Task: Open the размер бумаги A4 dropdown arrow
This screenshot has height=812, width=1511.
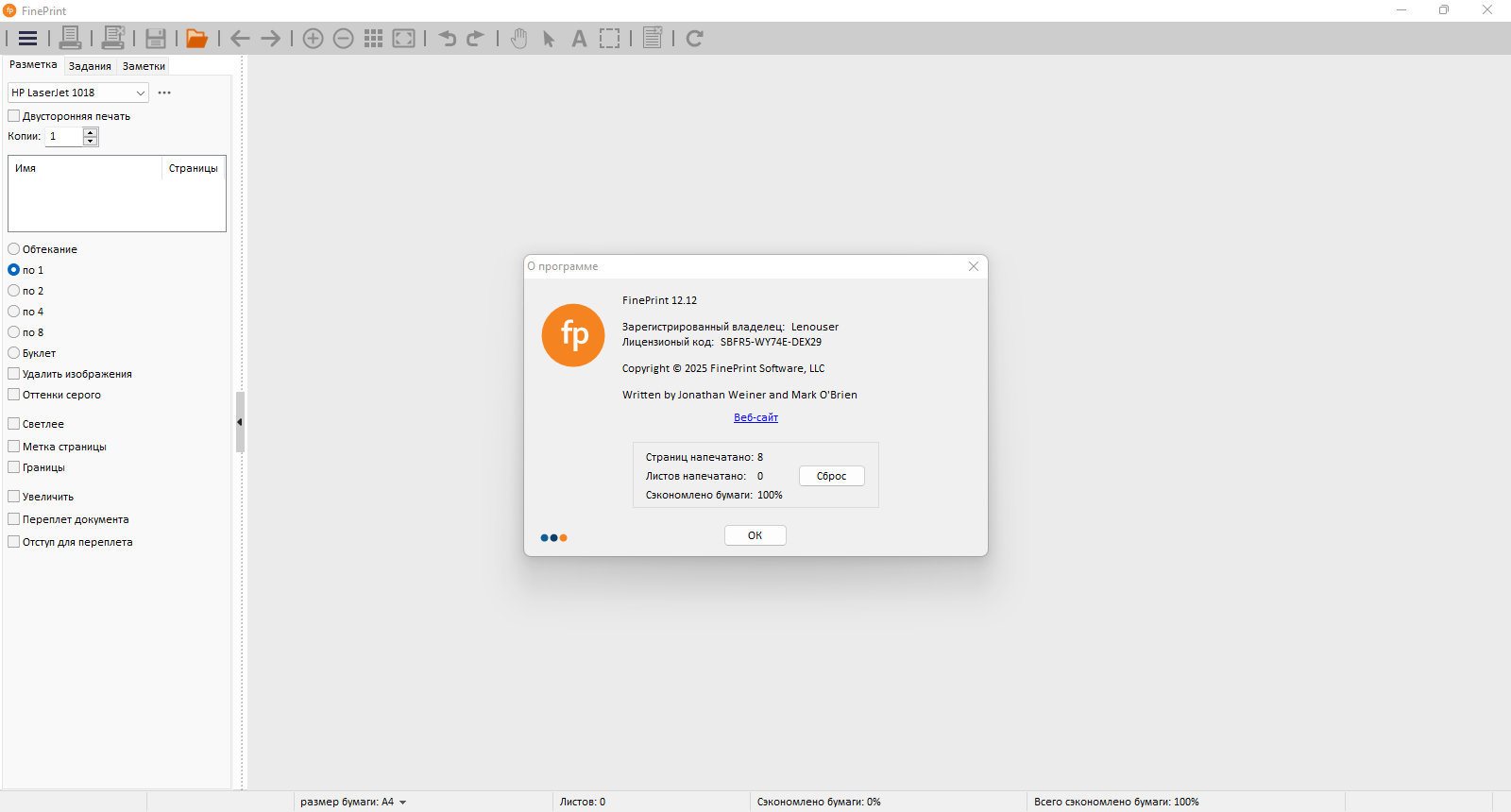Action: point(403,803)
